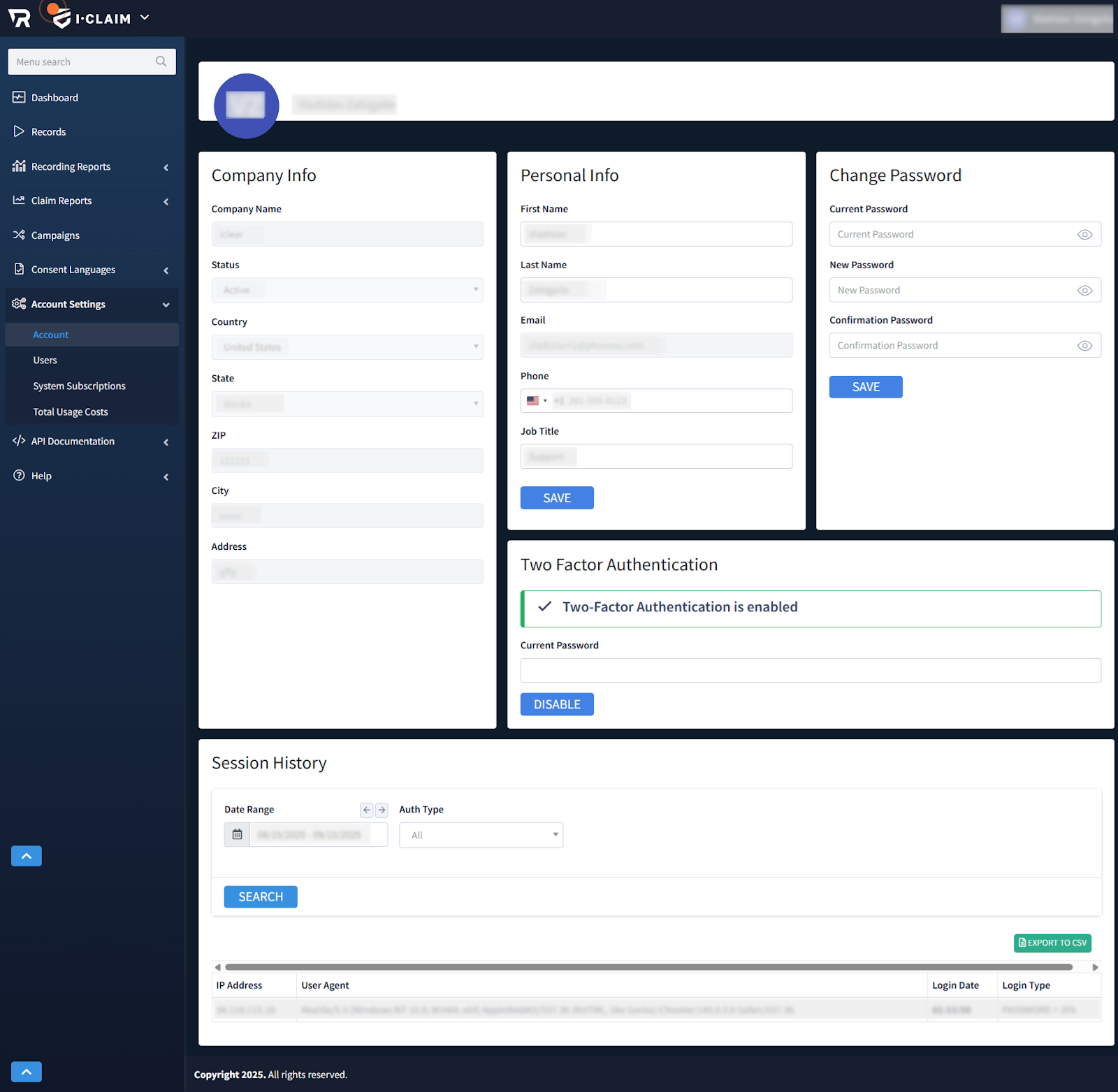The height and width of the screenshot is (1092, 1118).
Task: Click the DISABLE two-factor button
Action: (x=557, y=704)
